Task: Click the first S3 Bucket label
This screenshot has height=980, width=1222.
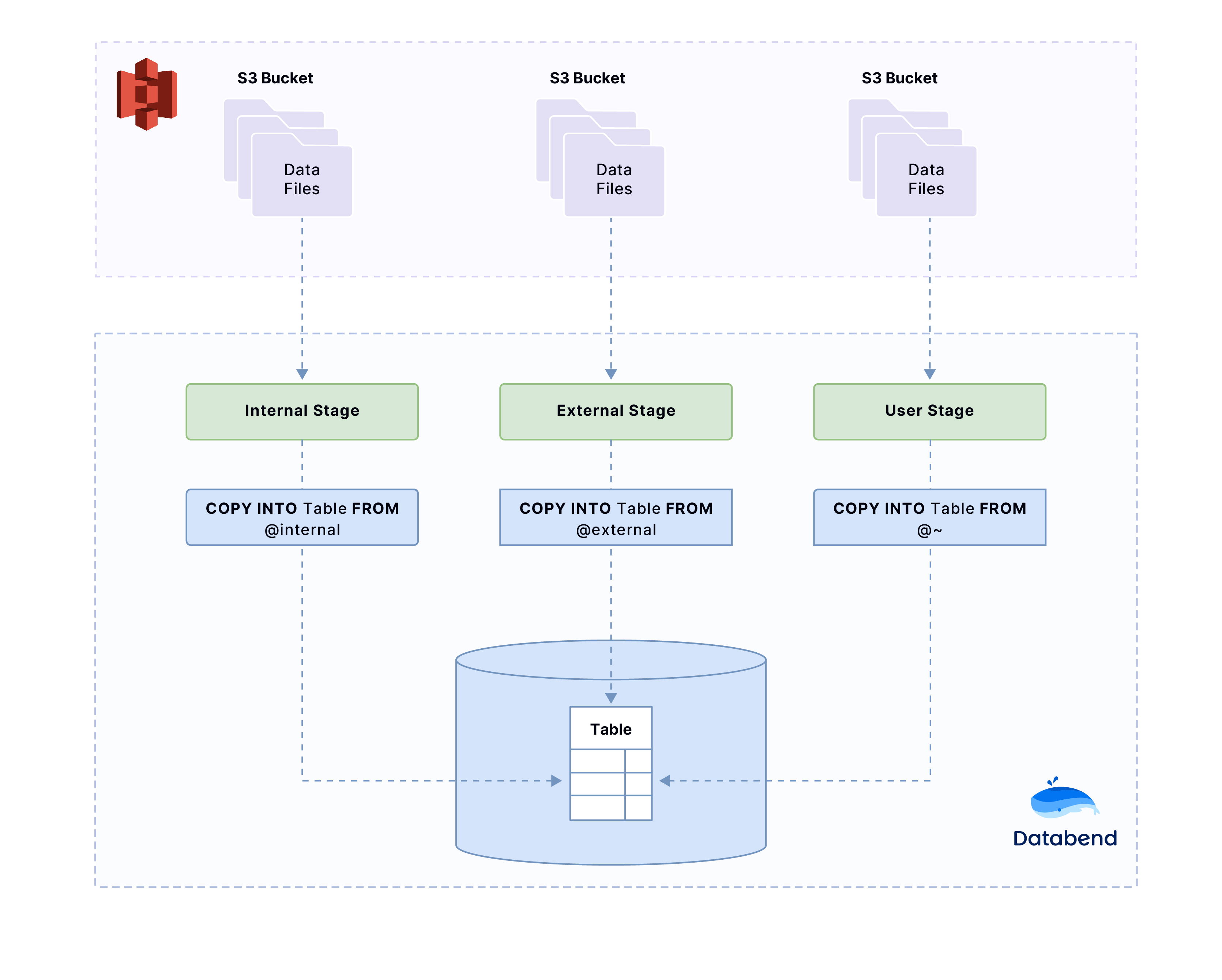Action: point(275,78)
